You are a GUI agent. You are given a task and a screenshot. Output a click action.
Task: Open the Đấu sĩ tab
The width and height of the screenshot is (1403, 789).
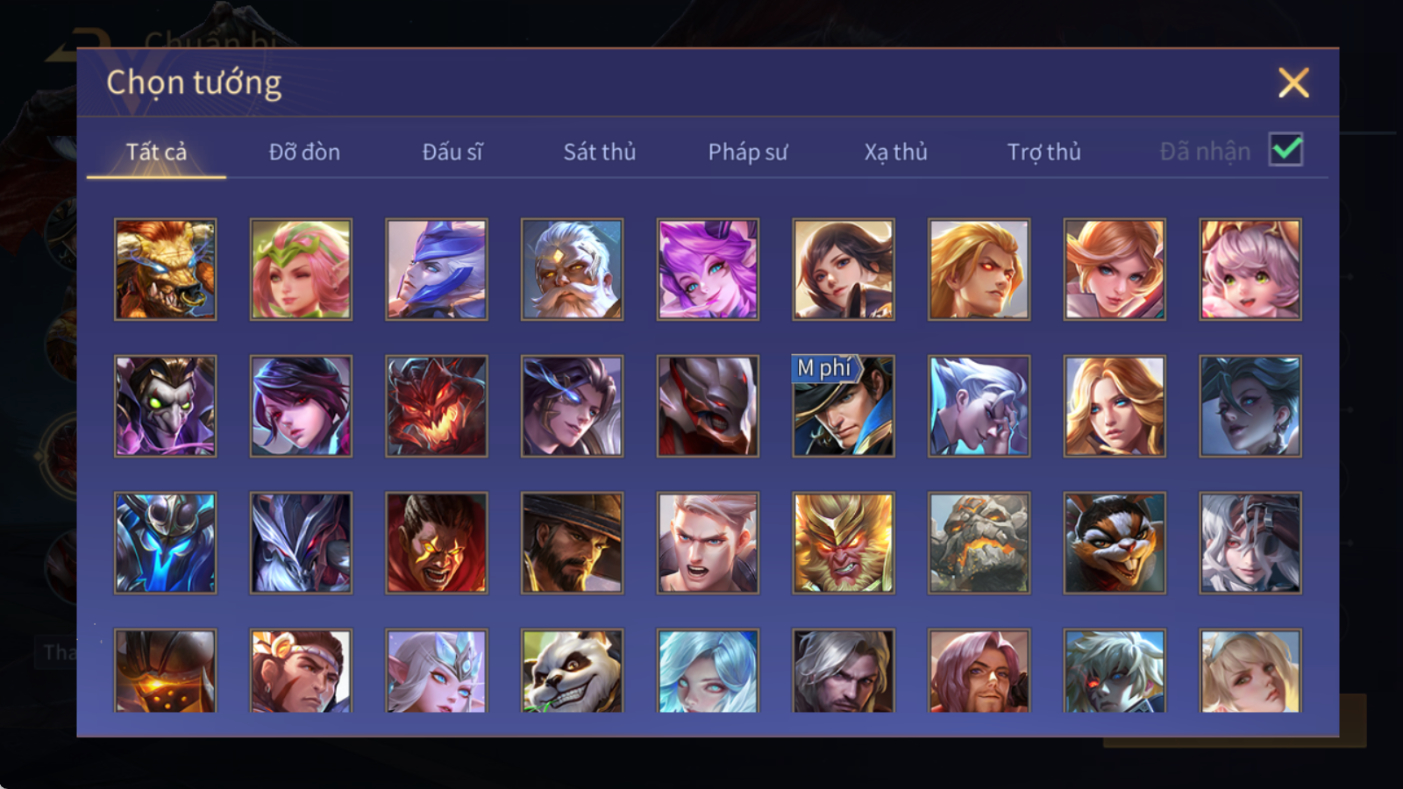pyautogui.click(x=452, y=152)
